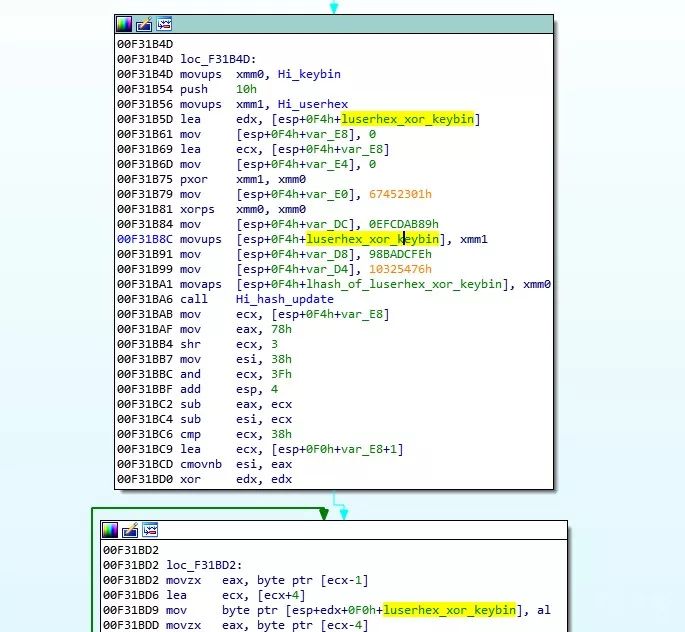
Task: Click xor edx, edx instruction
Action: (236, 479)
